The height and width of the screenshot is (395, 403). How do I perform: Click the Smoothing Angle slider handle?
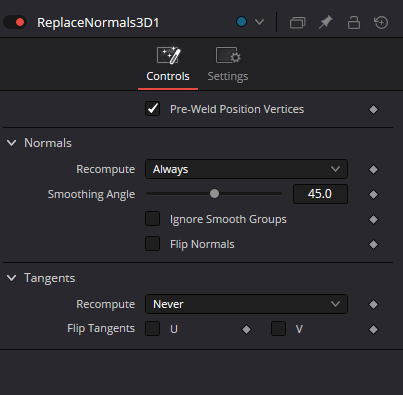[x=214, y=194]
